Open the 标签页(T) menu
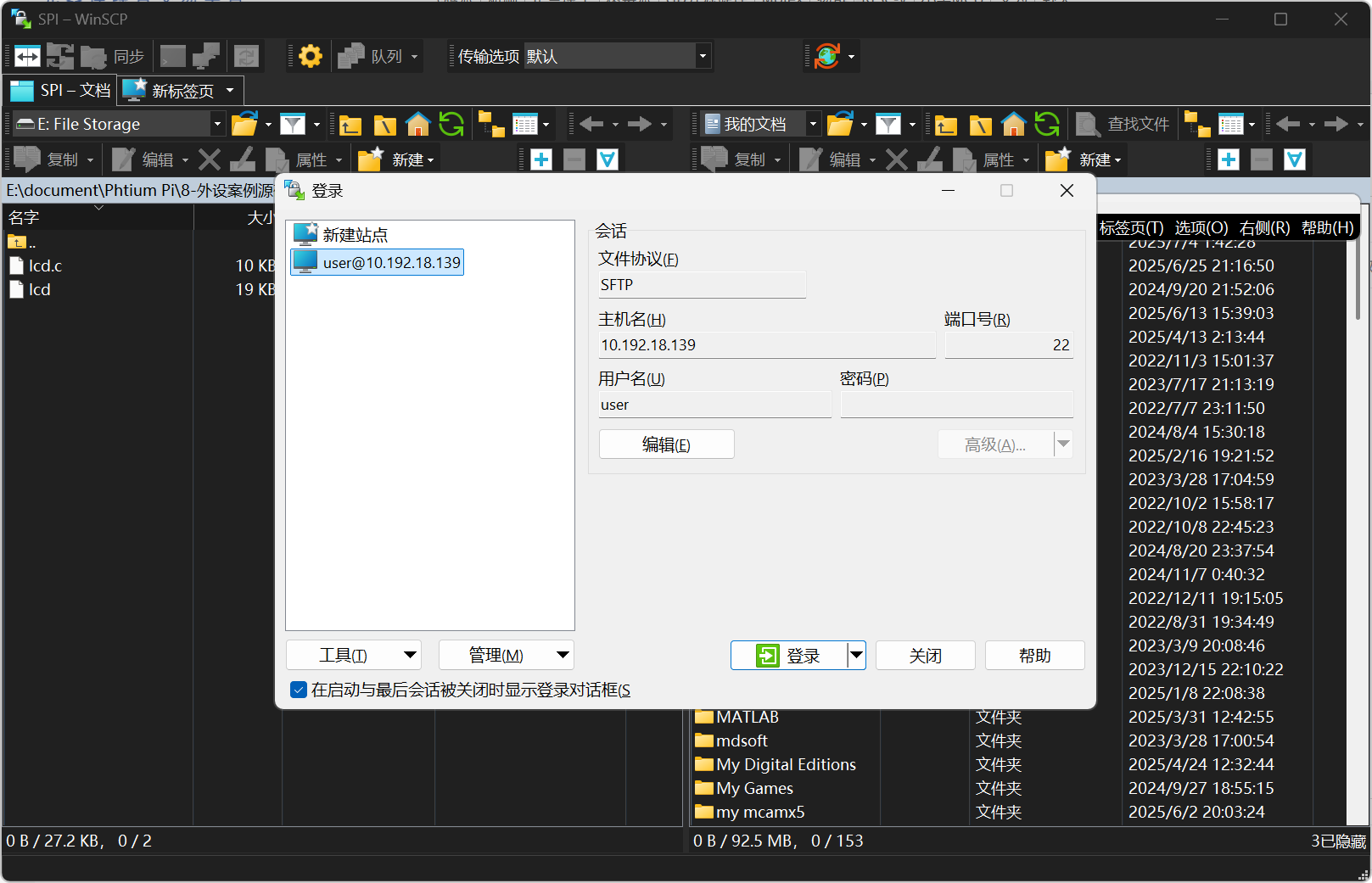This screenshot has width=1372, height=883. [1131, 227]
